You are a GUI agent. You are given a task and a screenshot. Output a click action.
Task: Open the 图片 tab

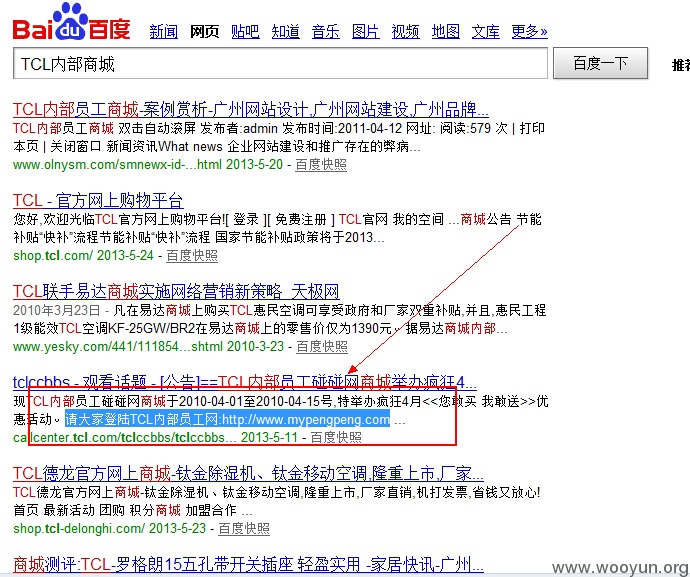tap(366, 32)
